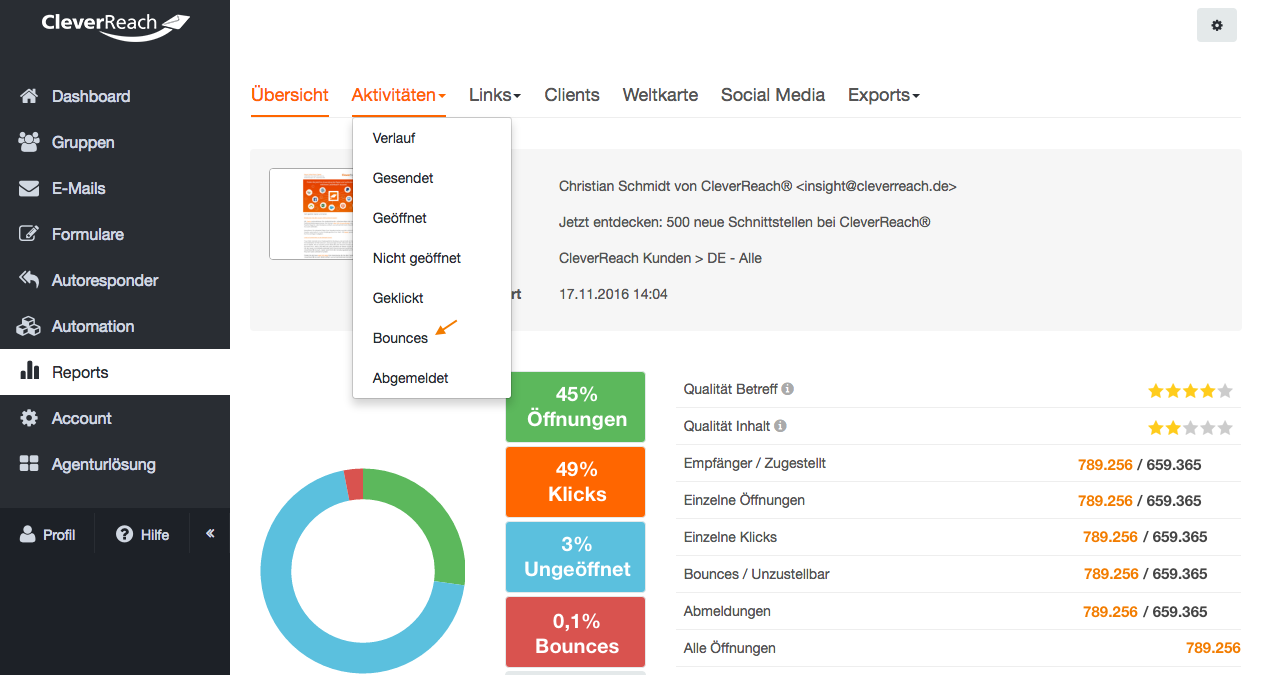This screenshot has width=1269, height=675.
Task: Click the E-Mails envelope icon
Action: pos(29,188)
